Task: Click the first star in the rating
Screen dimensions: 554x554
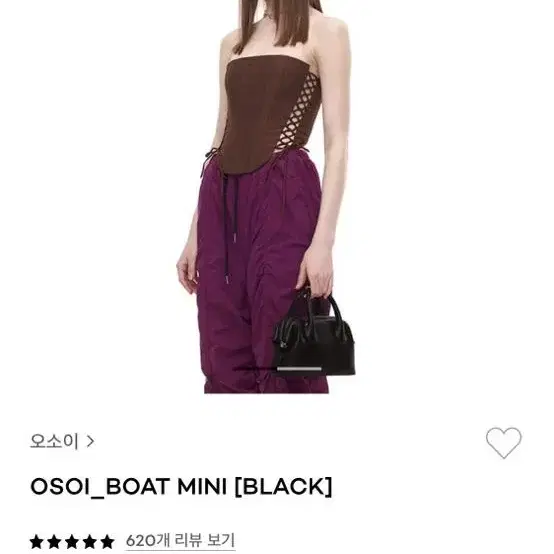Action: pyautogui.click(x=37, y=542)
